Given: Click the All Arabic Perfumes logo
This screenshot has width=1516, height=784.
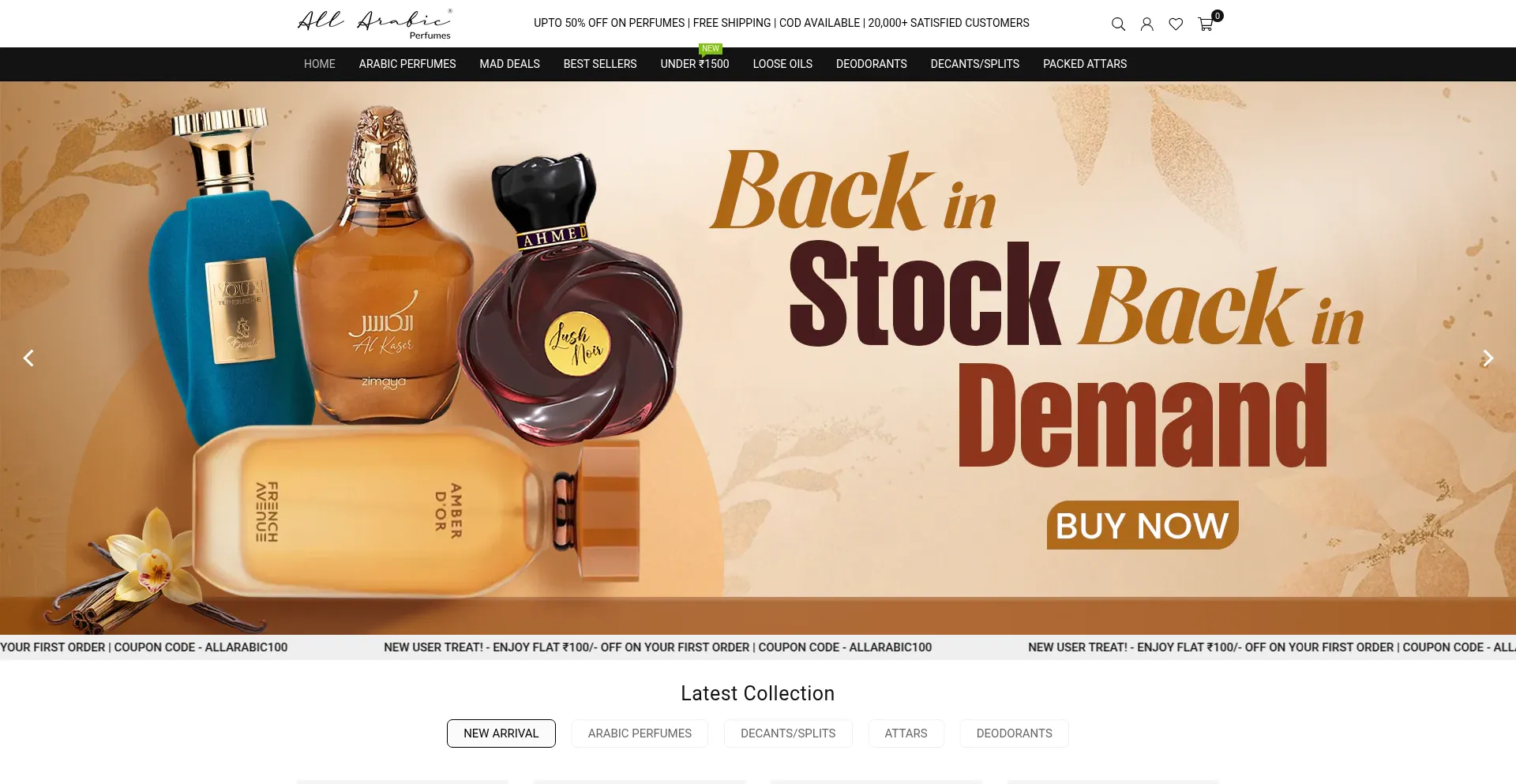Looking at the screenshot, I should pyautogui.click(x=374, y=24).
